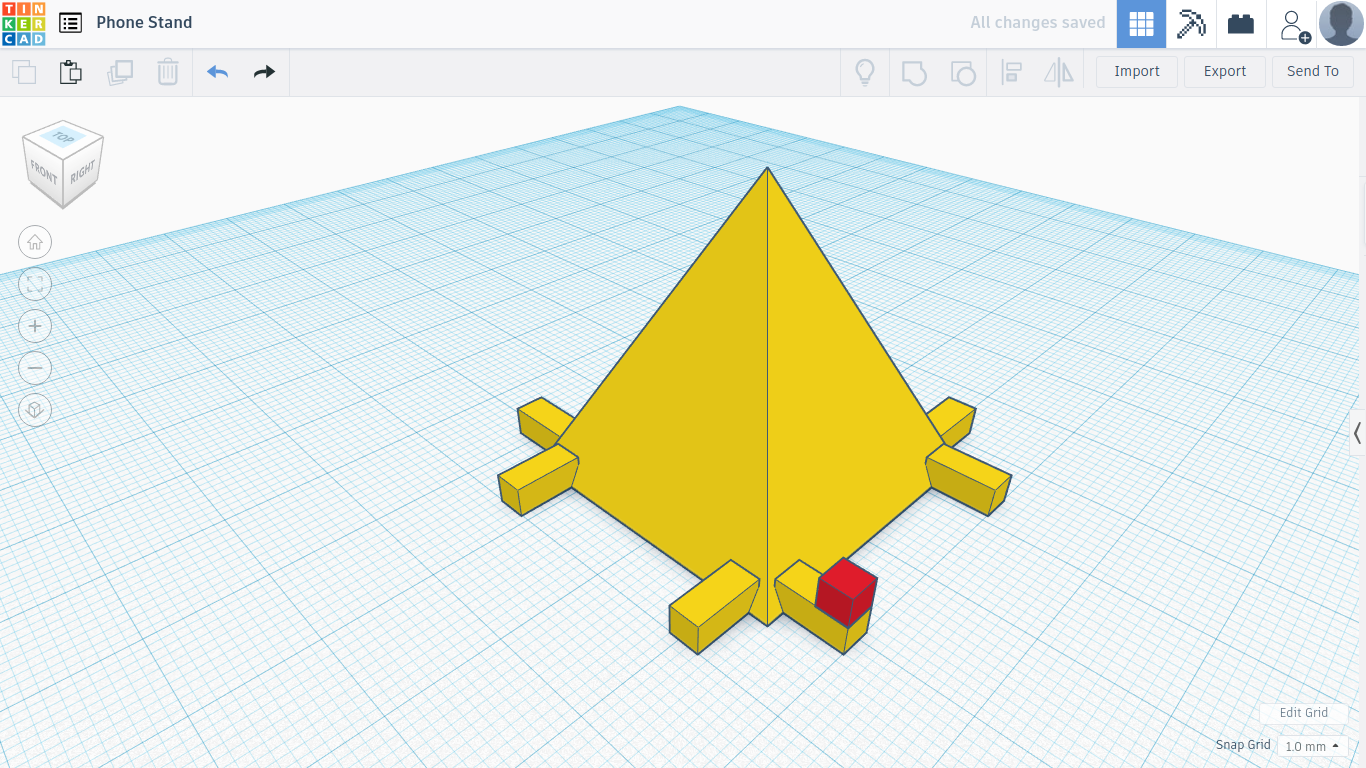Viewport: 1366px width, 768px height.
Task: Click the Duplicate and repeat icon
Action: (120, 72)
